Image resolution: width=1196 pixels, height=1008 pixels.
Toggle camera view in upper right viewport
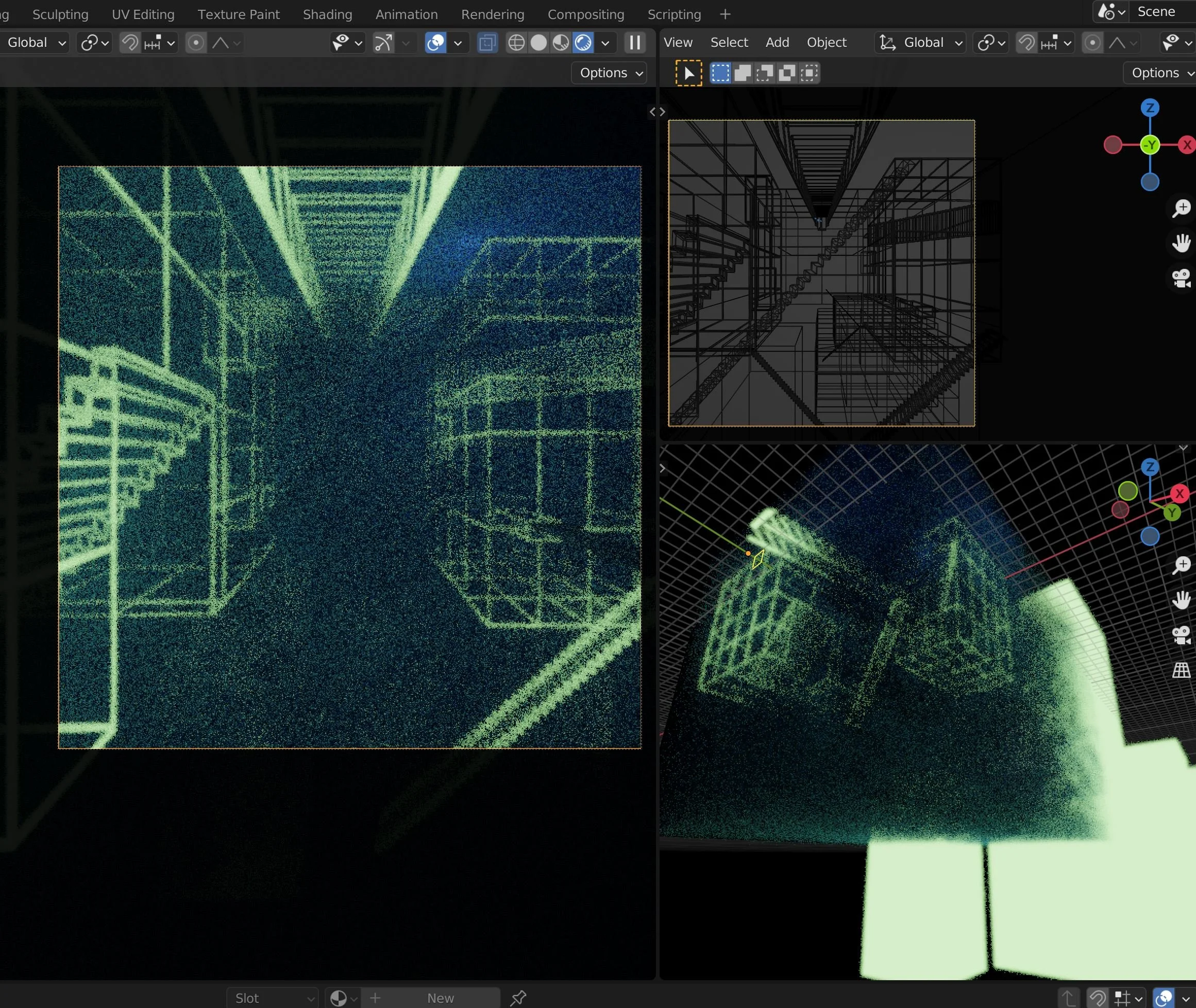(x=1181, y=279)
